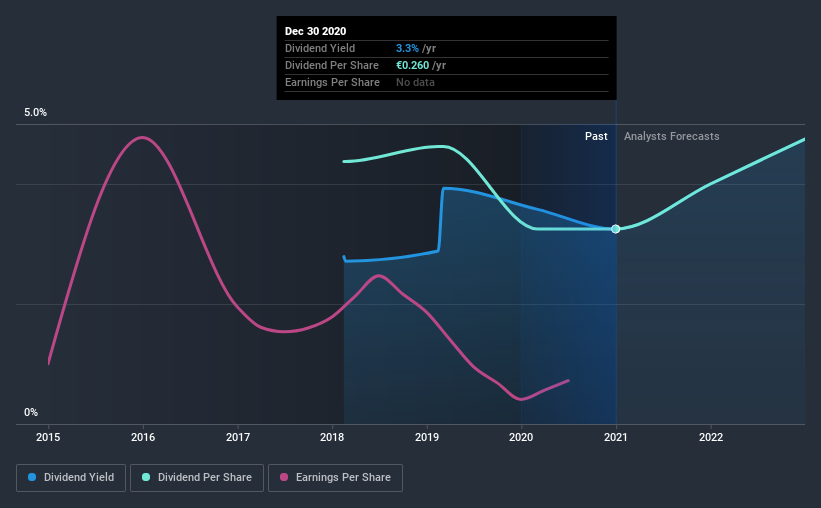821x508 pixels.
Task: Click the 2017 x-axis label
Action: tap(238, 437)
